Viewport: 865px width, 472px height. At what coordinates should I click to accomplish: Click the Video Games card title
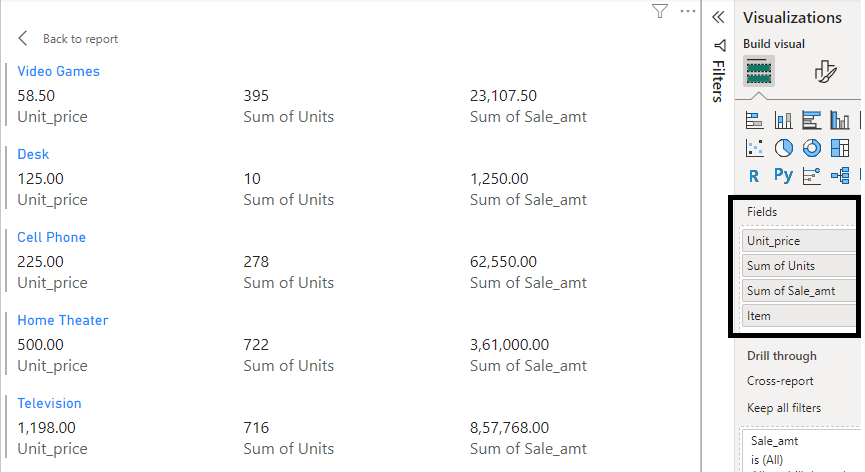click(x=58, y=71)
